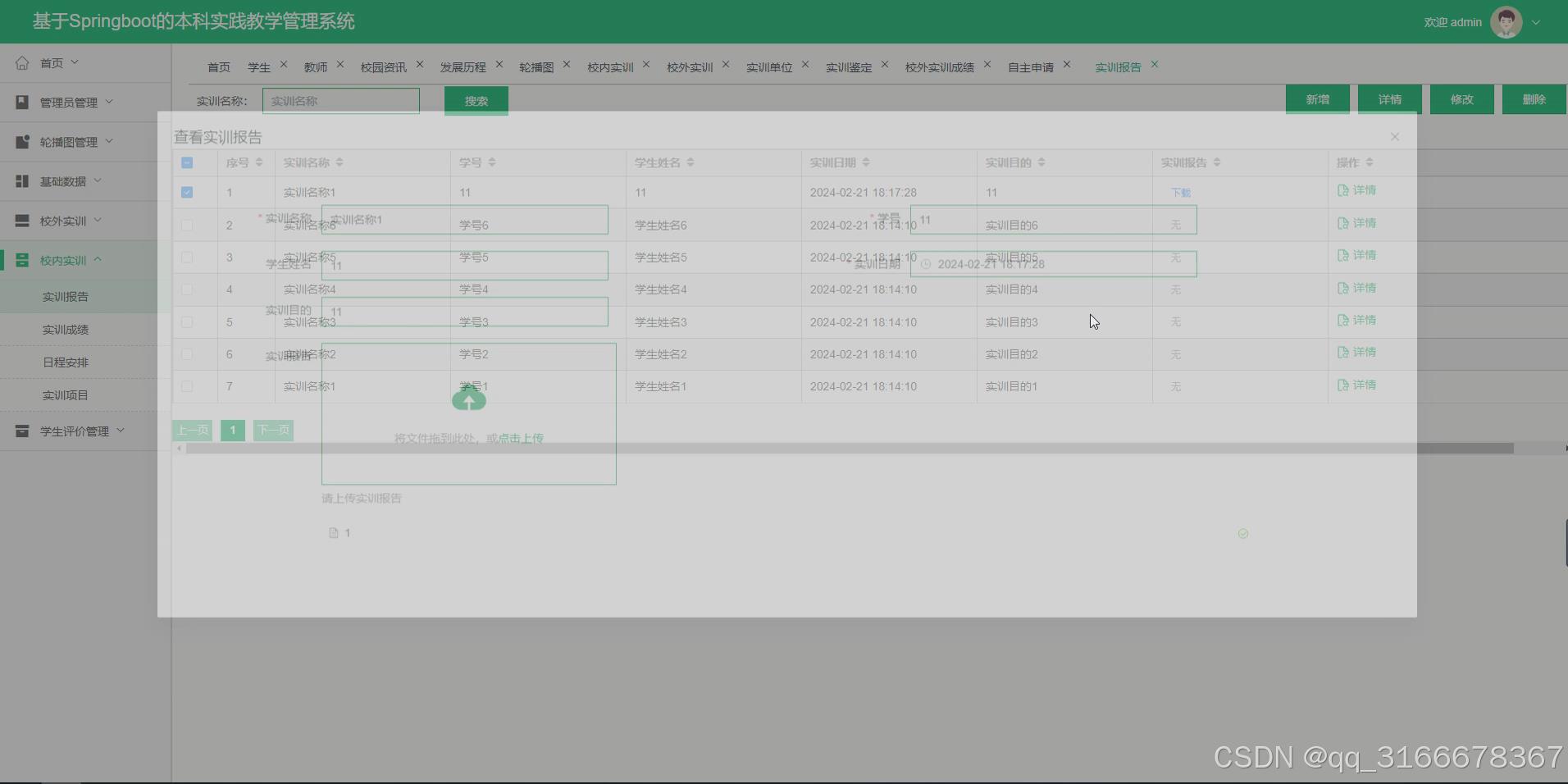Click the admin avatar in the top bar

point(1506,21)
